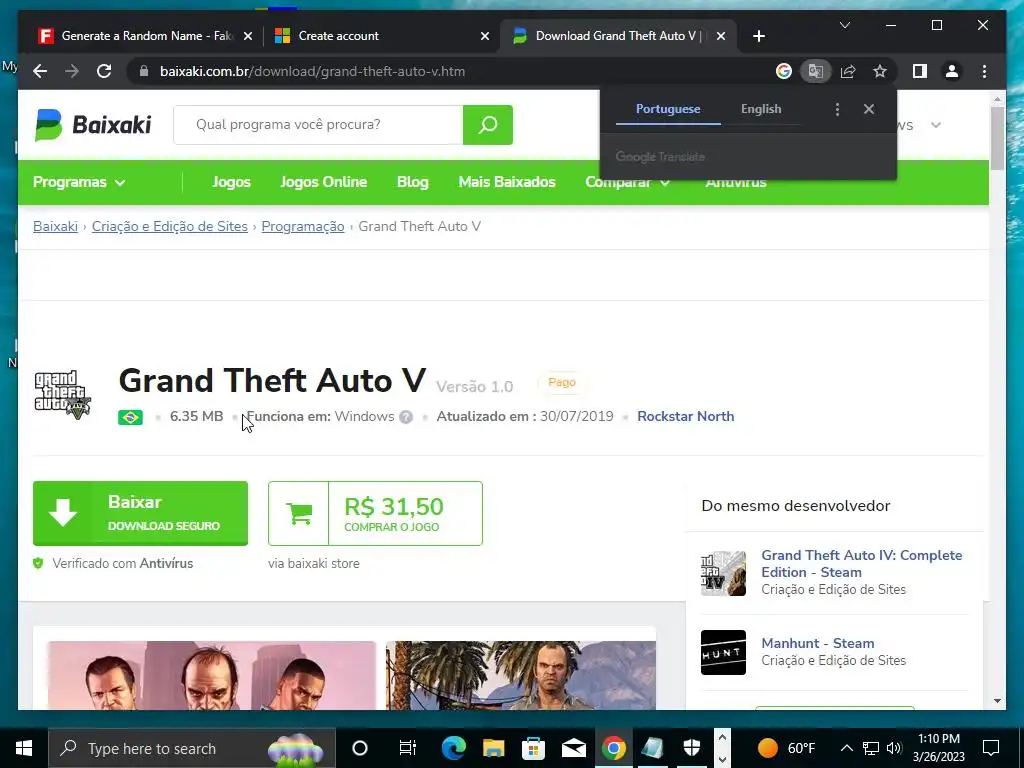Select Portuguese in translate popup
This screenshot has height=768, width=1024.
668,109
